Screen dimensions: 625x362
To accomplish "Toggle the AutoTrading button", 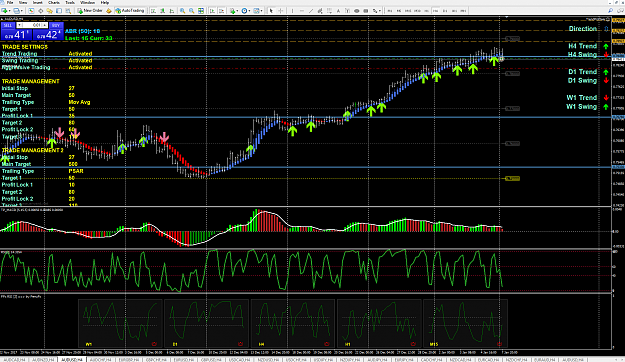I will click(x=130, y=11).
